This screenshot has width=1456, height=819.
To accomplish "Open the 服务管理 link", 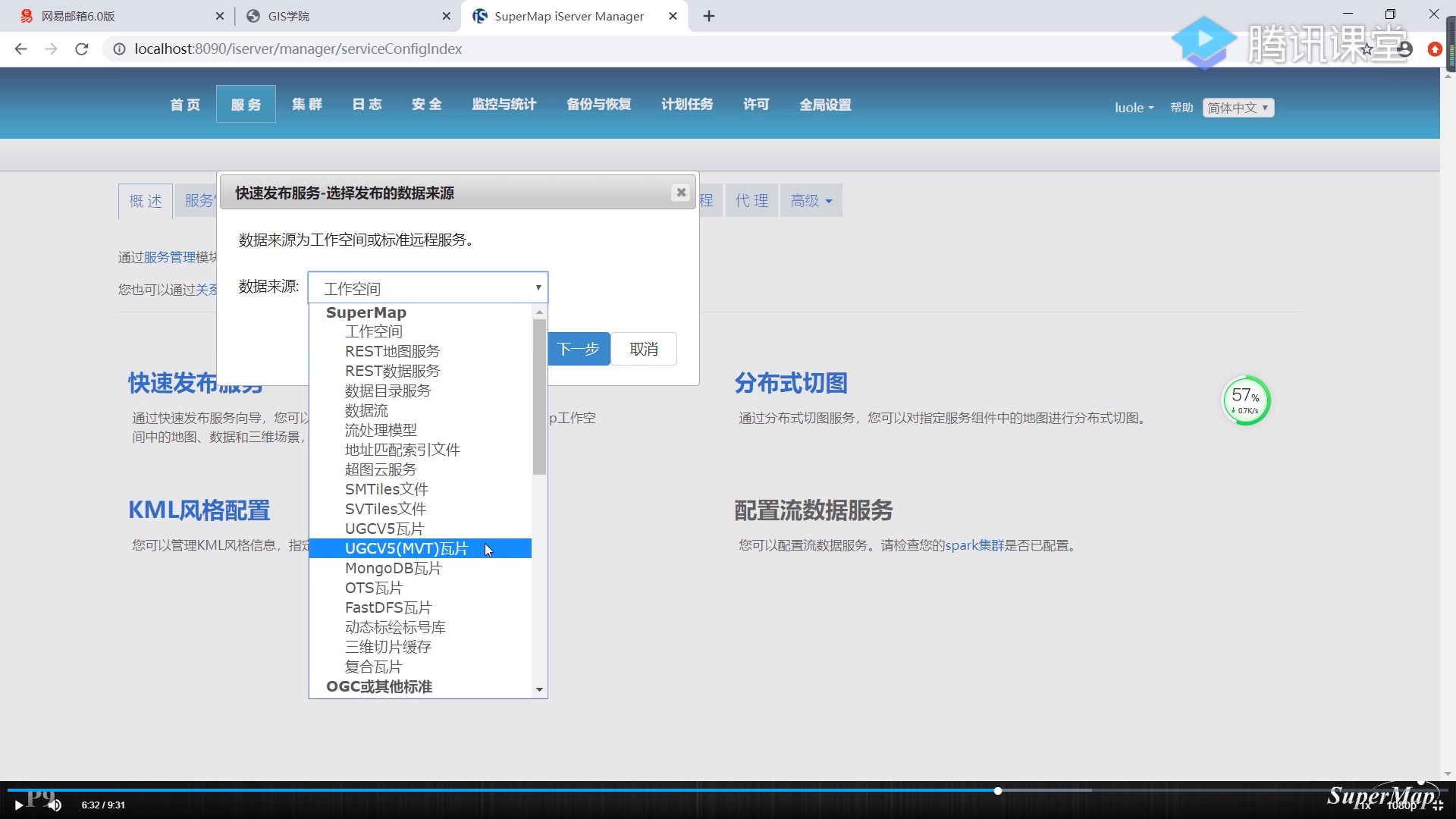I will pyautogui.click(x=169, y=257).
